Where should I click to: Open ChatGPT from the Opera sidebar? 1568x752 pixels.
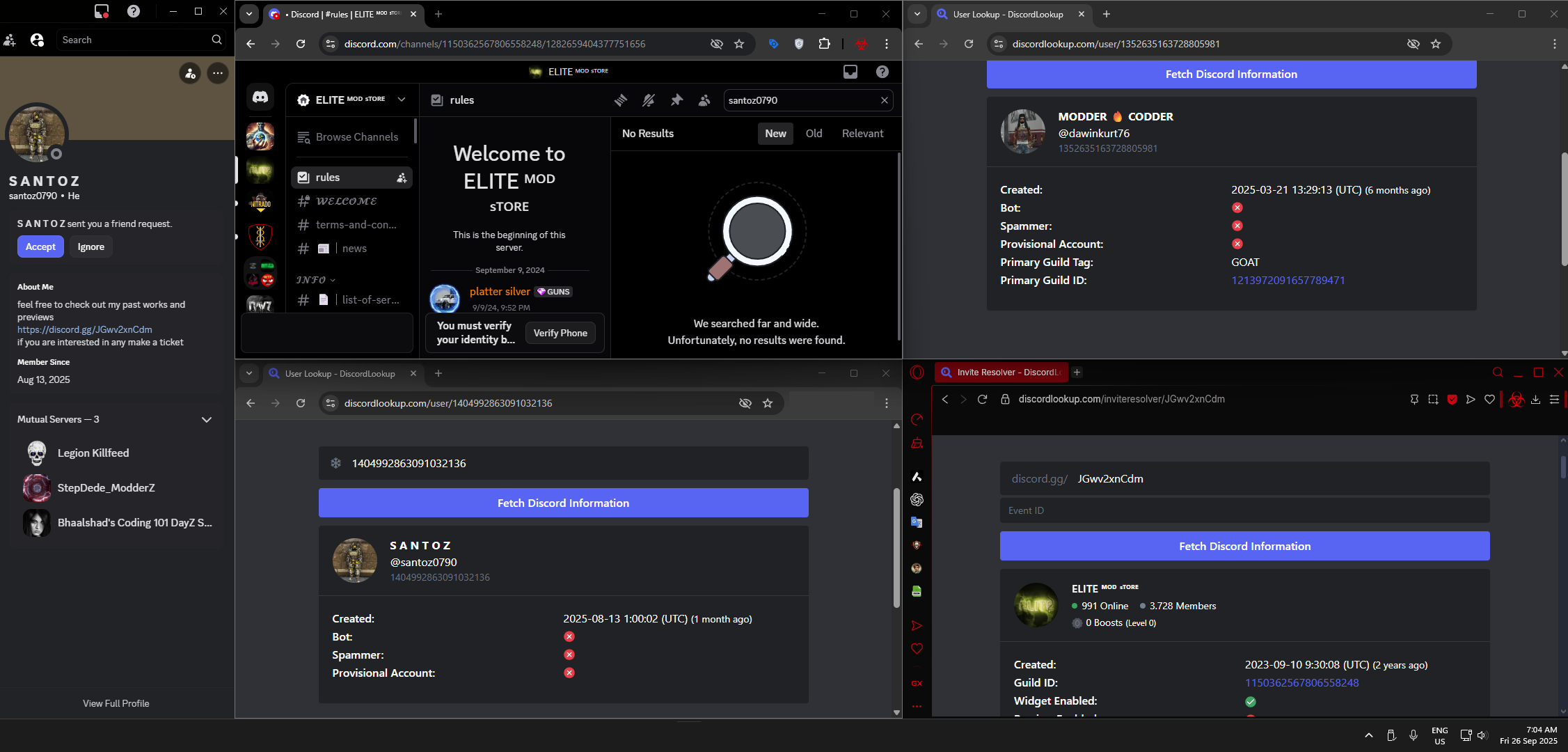click(917, 499)
